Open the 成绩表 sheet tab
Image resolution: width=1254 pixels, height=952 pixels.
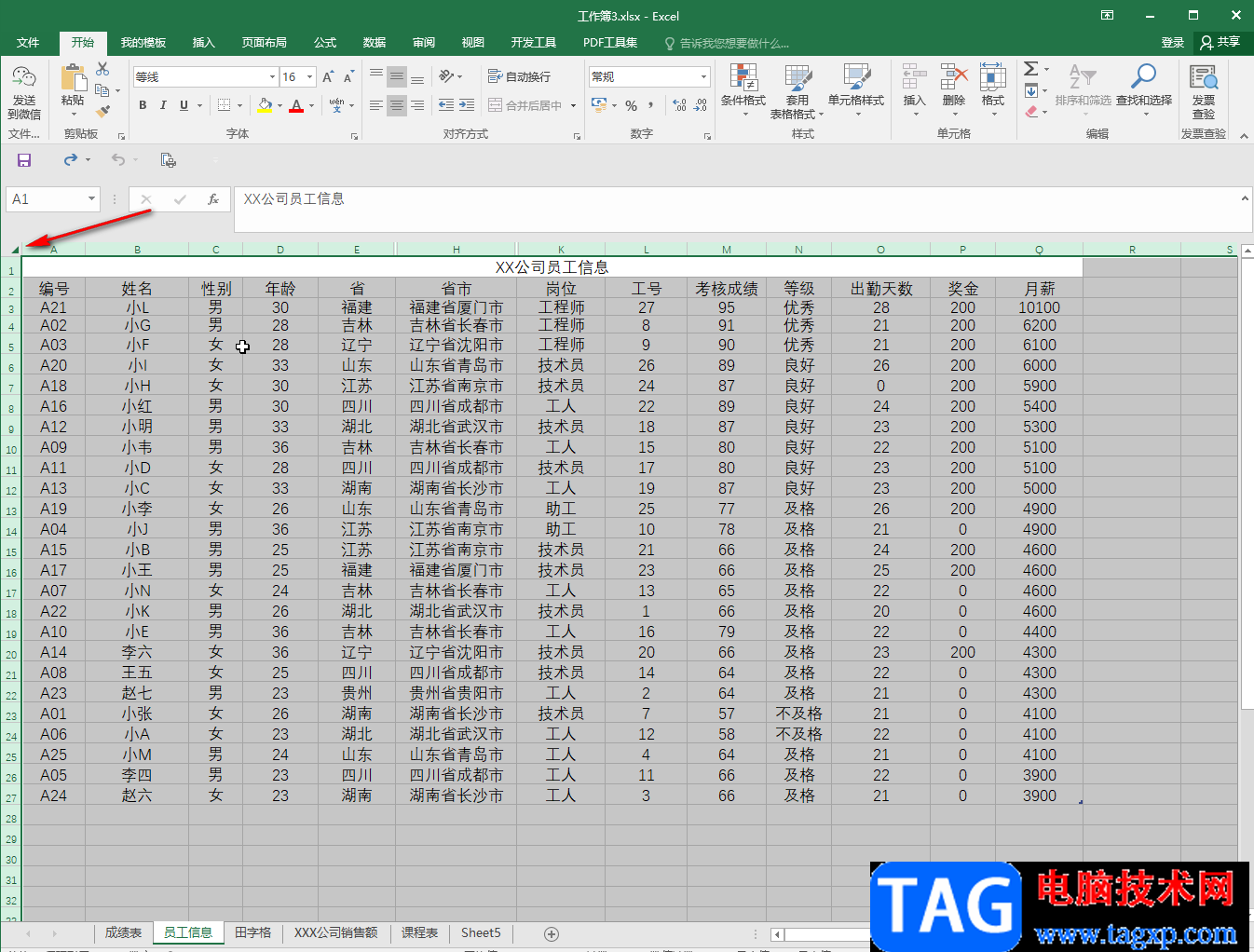123,933
